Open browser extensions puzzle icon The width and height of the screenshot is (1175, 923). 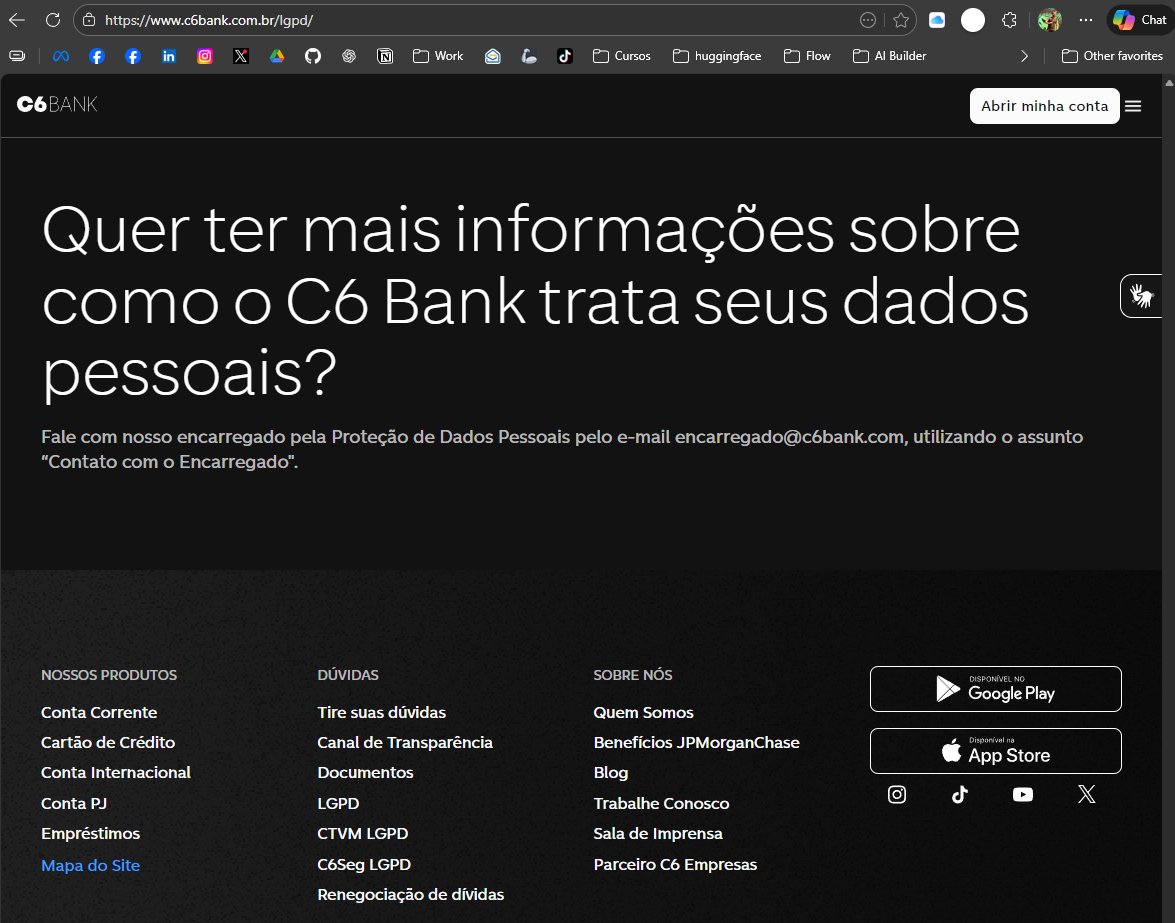pos(1009,20)
